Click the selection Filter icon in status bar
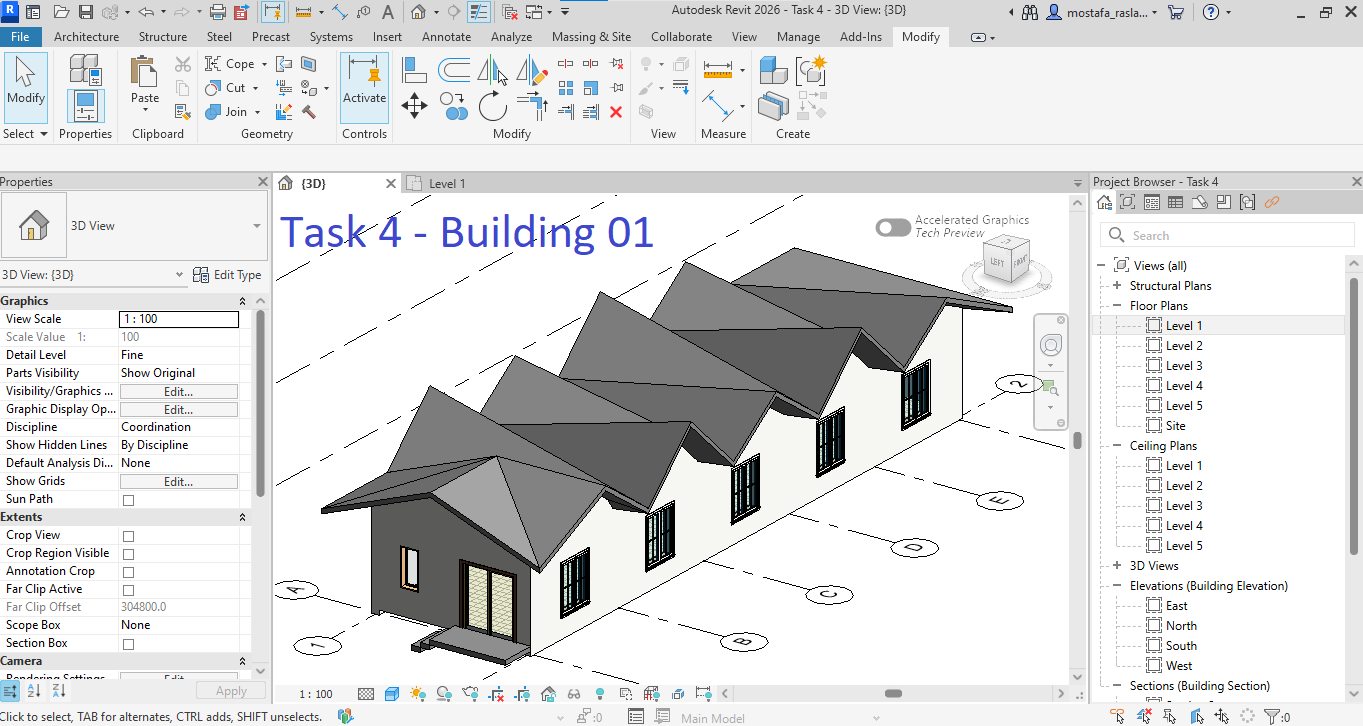Viewport: 1363px width, 726px height. (1271, 716)
